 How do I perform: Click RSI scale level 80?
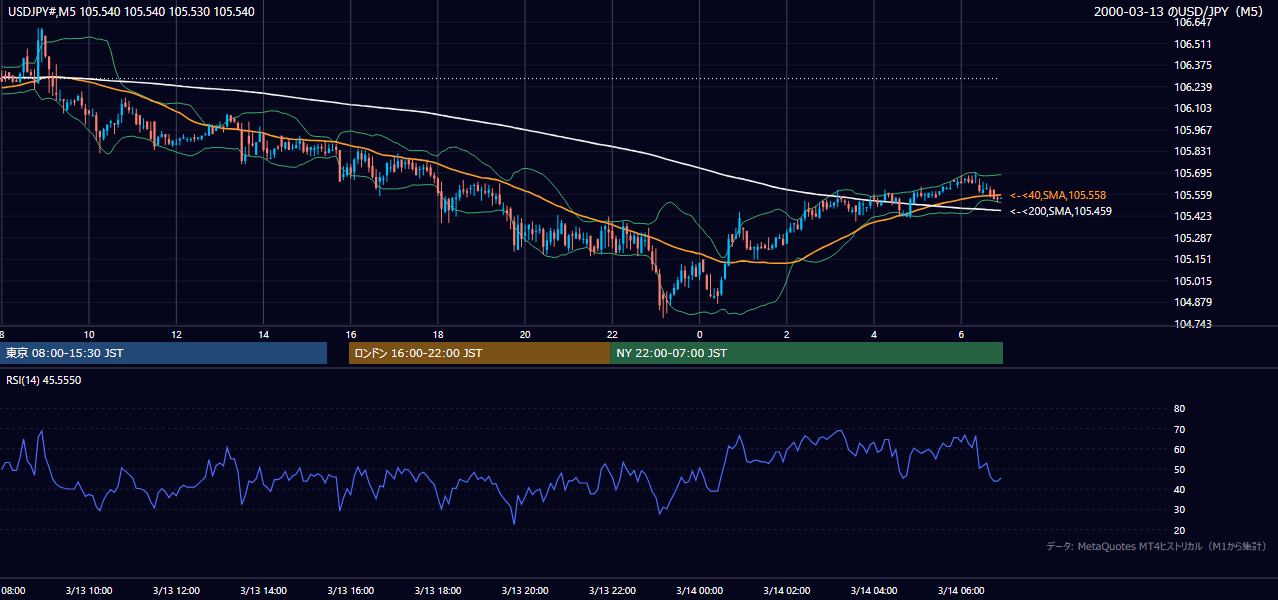point(1179,409)
